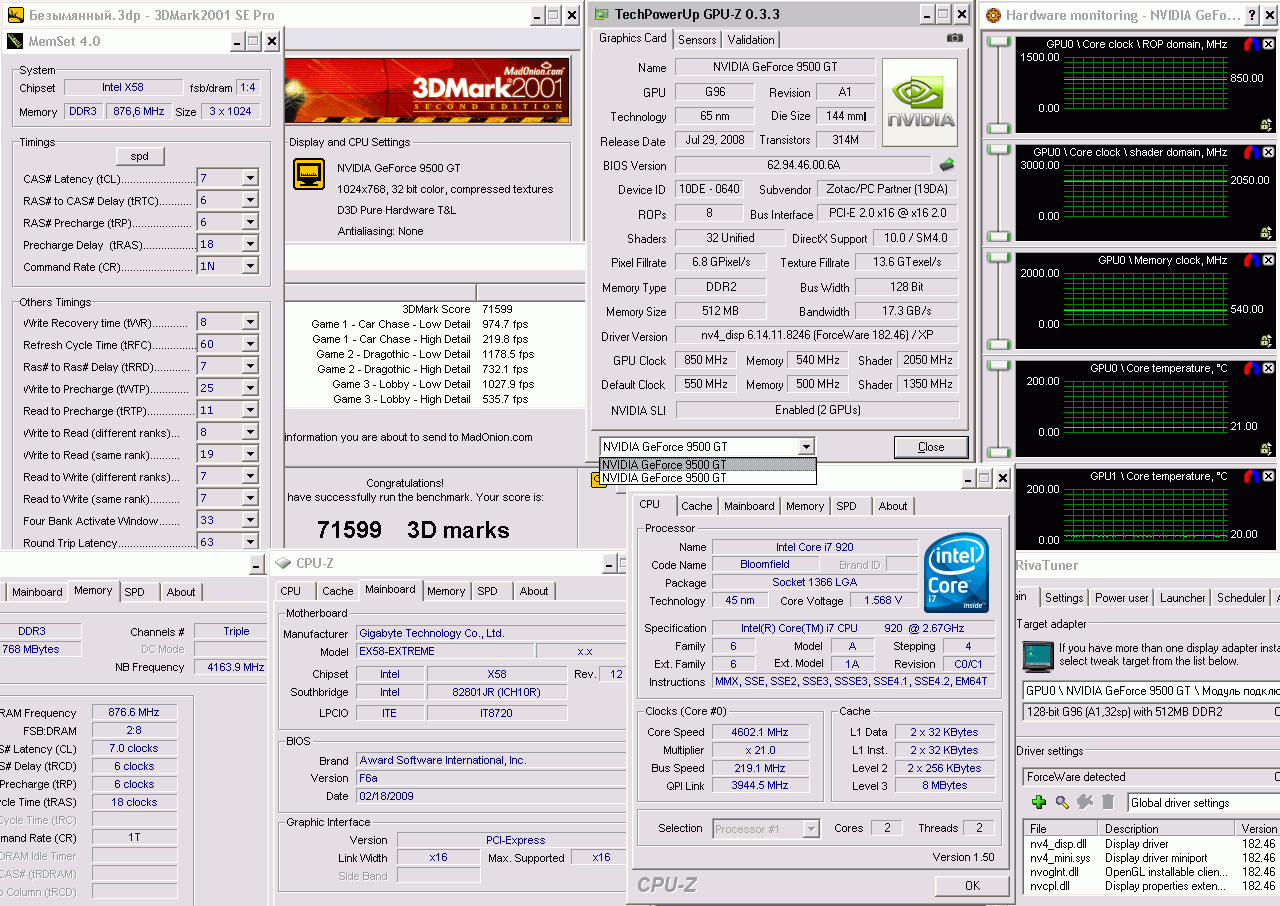Click the trash icon in RivaTuner driver settings
The width and height of the screenshot is (1280, 906).
tap(1108, 802)
